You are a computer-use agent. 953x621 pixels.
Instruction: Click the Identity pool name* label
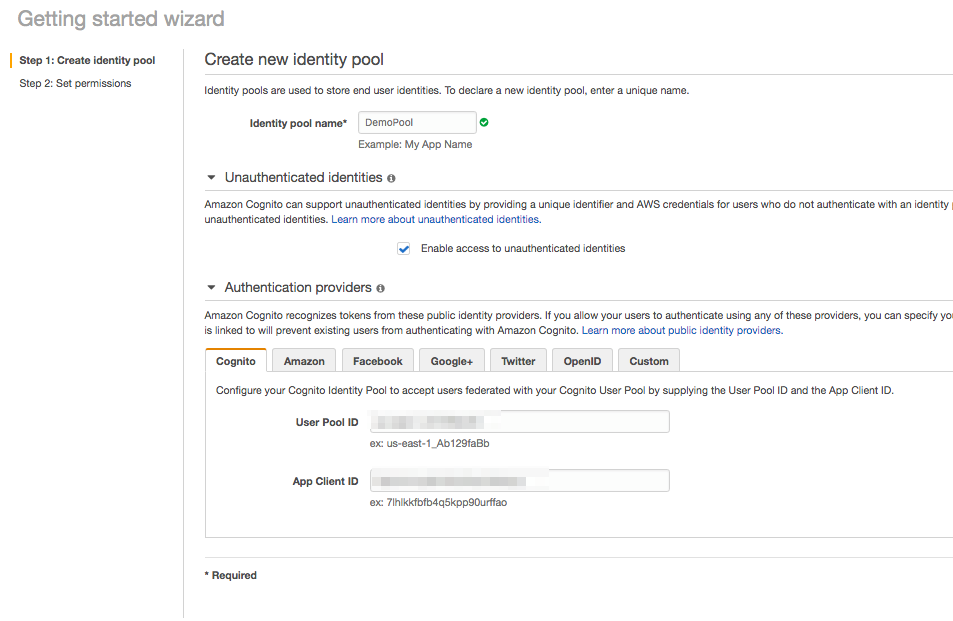(298, 123)
